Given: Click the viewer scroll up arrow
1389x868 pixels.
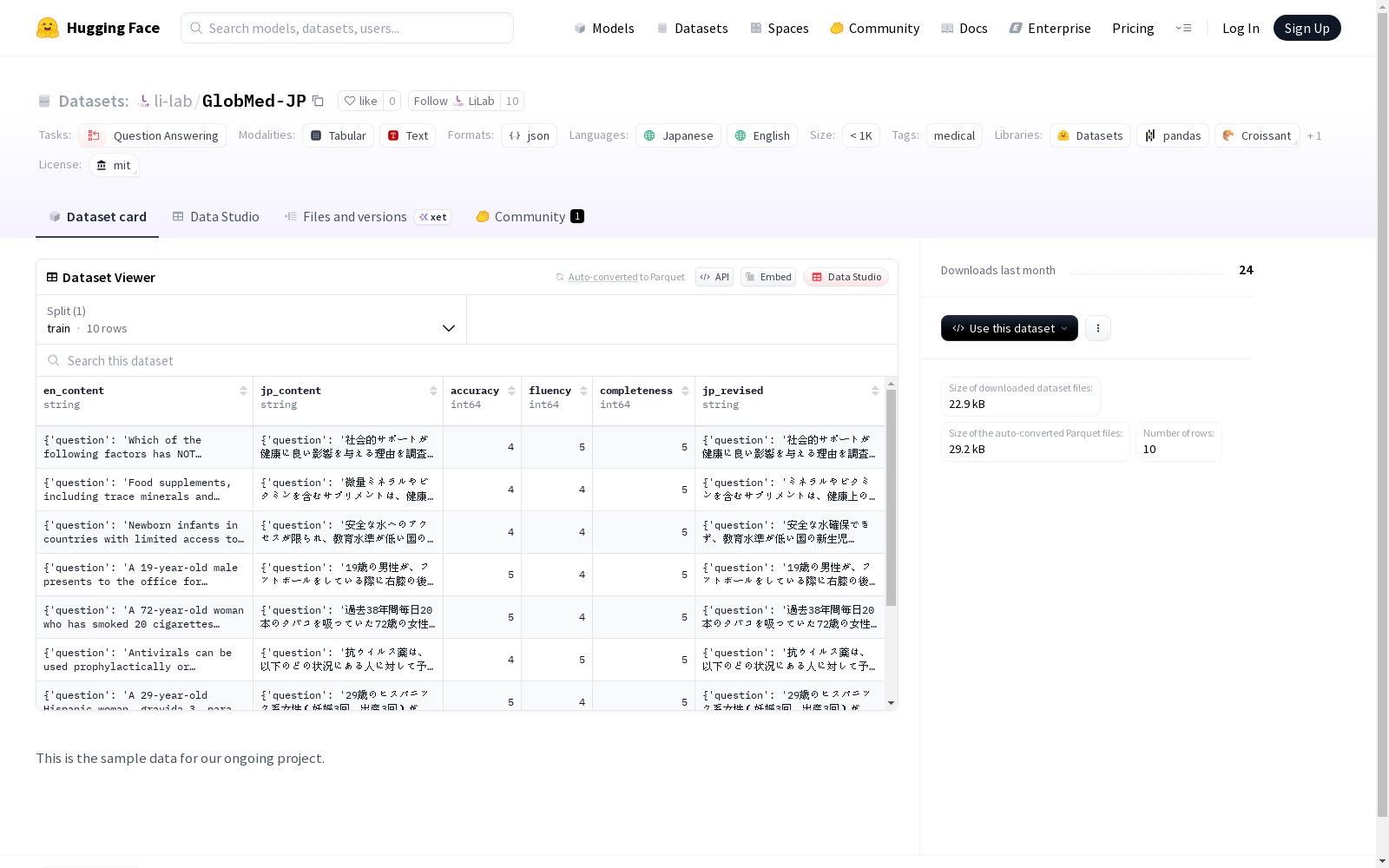Looking at the screenshot, I should pos(891,384).
